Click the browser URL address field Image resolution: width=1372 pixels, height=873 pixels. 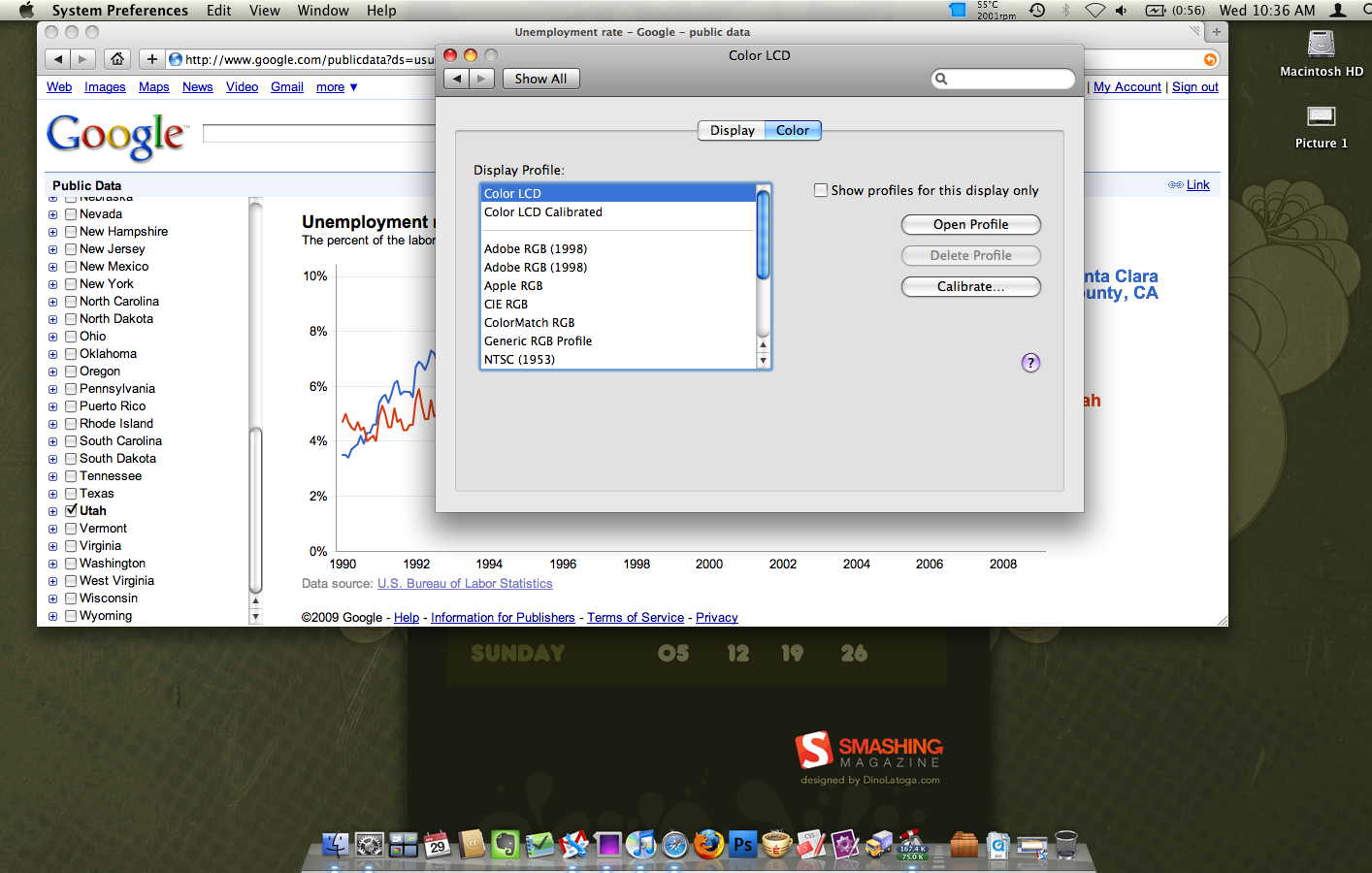[x=301, y=59]
